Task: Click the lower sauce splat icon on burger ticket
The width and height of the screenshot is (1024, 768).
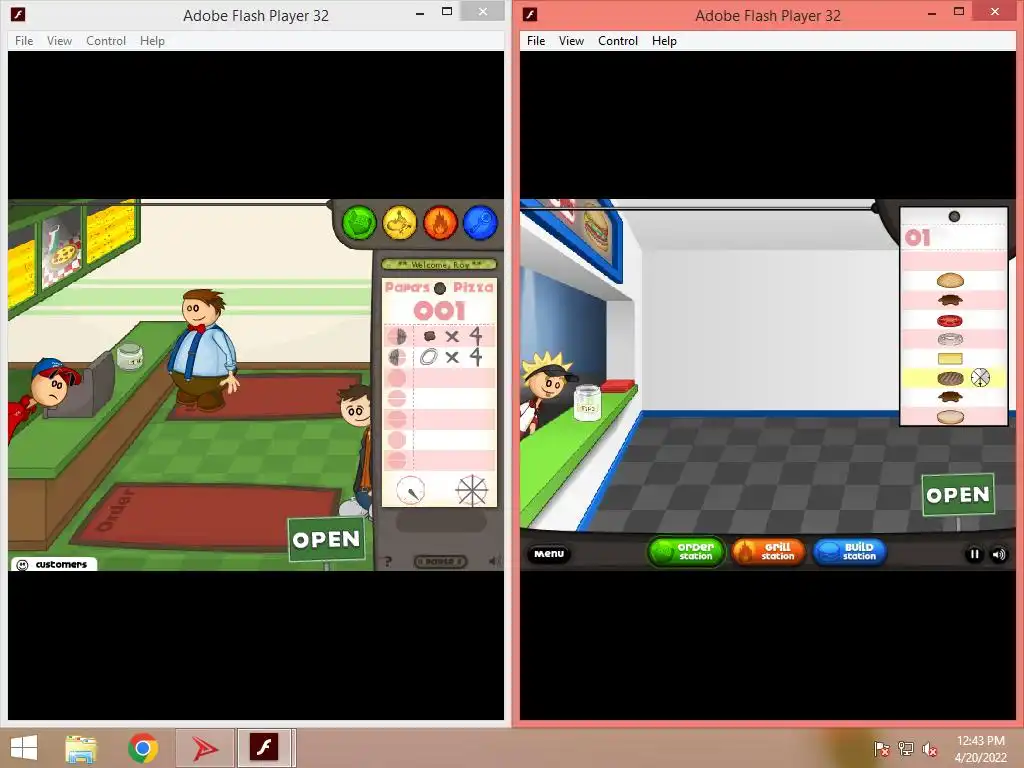Action: 950,396
